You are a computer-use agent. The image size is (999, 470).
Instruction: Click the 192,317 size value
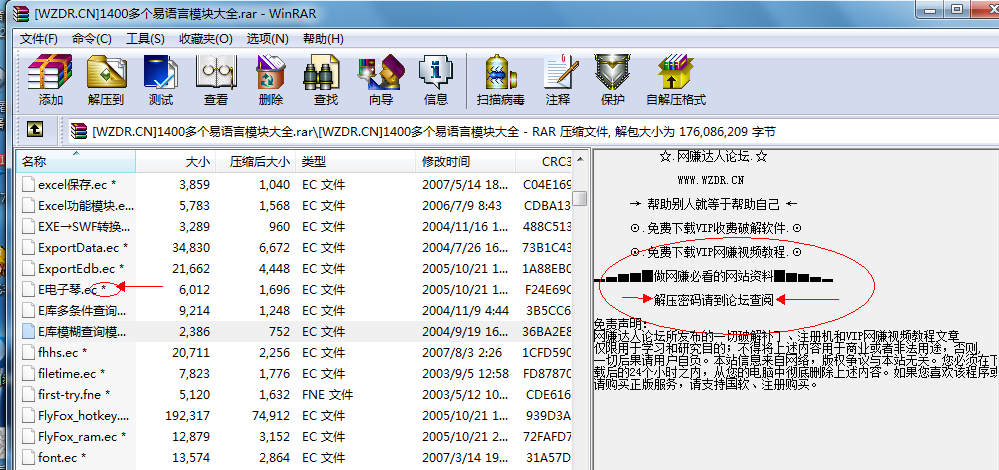coord(187,416)
